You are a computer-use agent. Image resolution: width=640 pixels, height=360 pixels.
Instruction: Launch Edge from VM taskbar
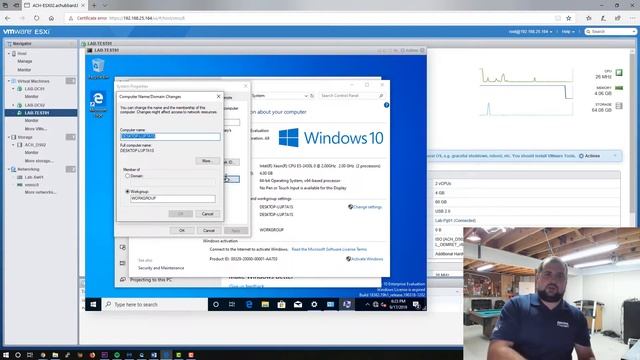[x=249, y=304]
